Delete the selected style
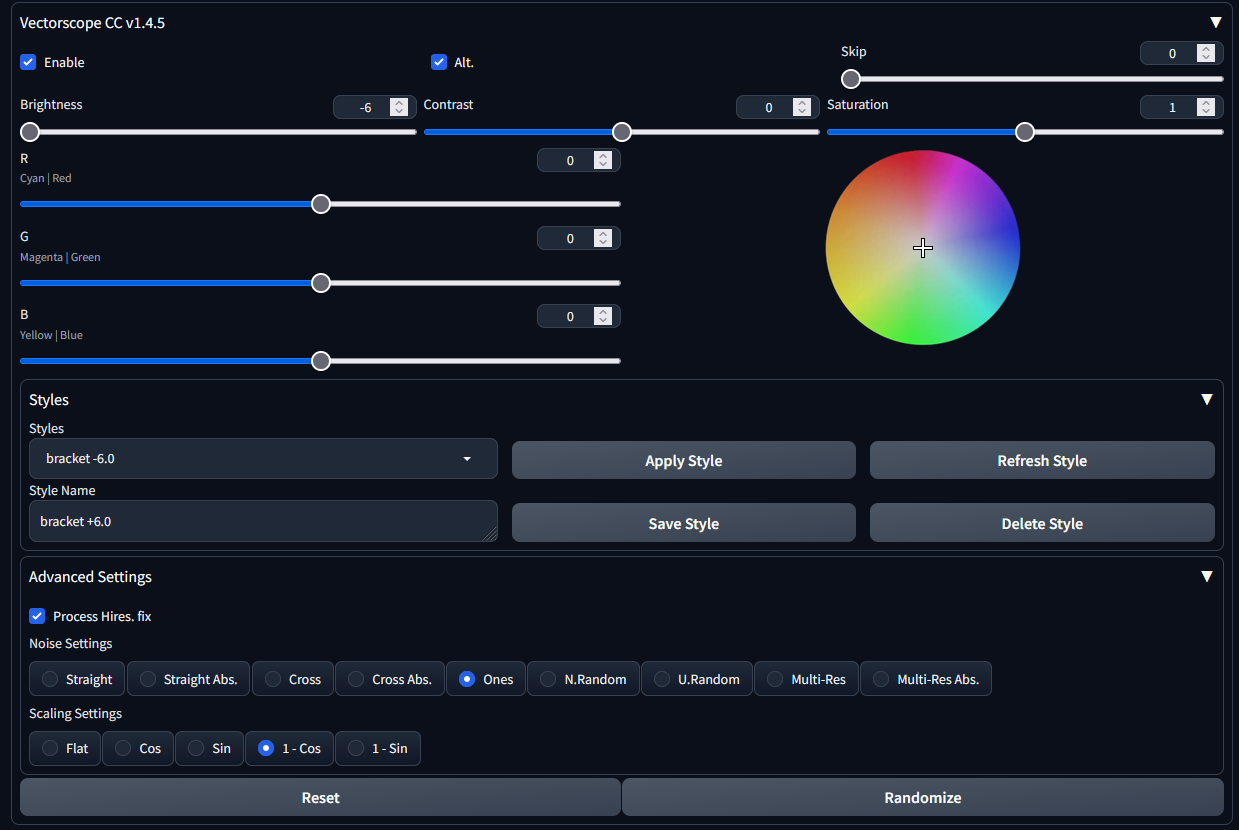Image resolution: width=1239 pixels, height=830 pixels. (1042, 522)
